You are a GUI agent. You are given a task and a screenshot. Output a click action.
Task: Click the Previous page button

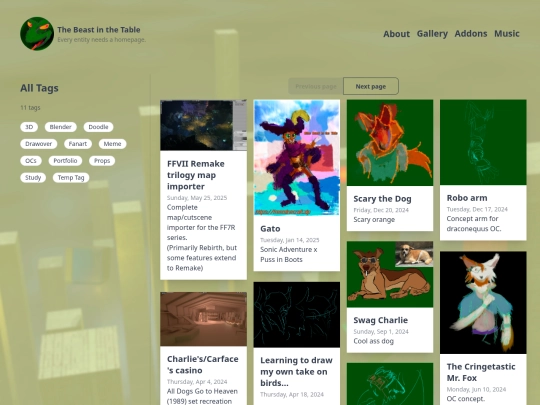tap(316, 86)
